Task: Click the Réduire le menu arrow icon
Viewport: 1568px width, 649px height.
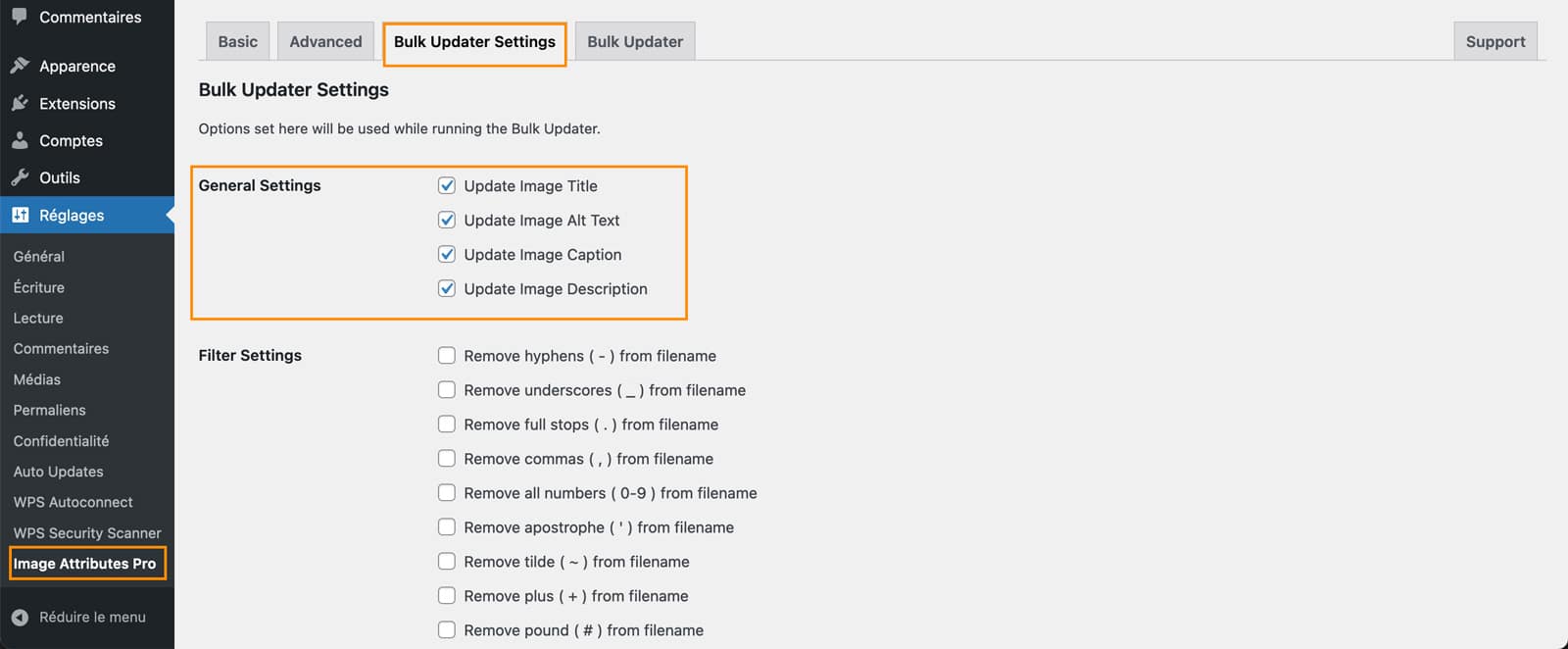Action: click(20, 618)
